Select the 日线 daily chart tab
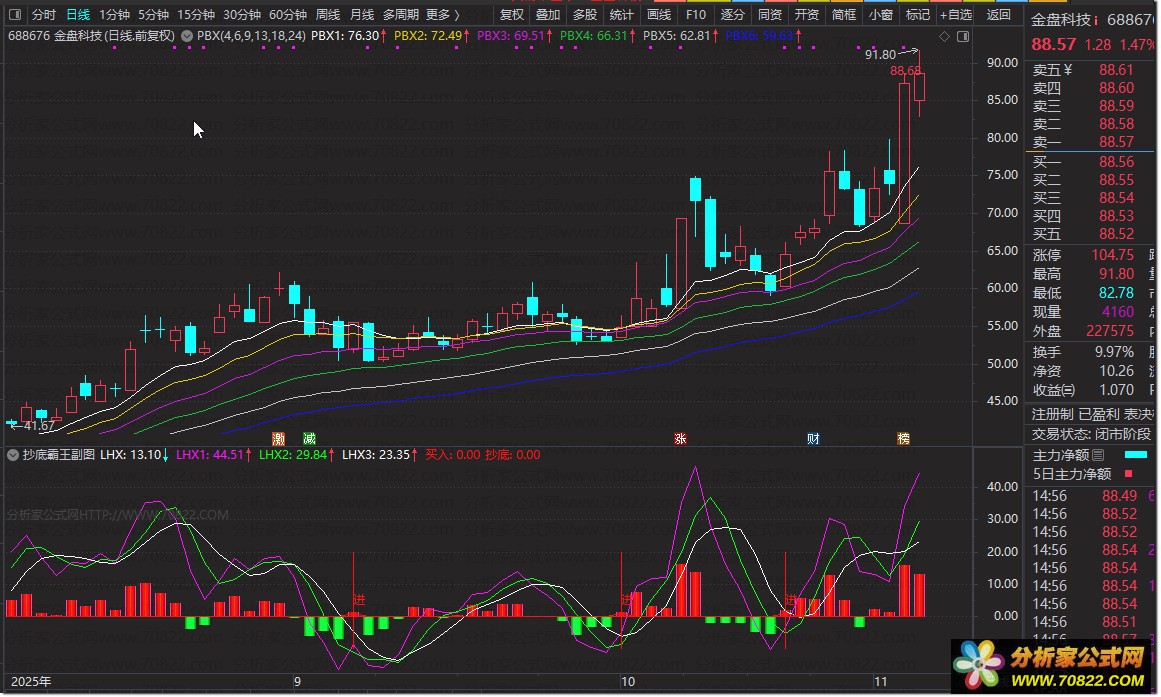Viewport: 1161px width, 697px height. pyautogui.click(x=78, y=15)
